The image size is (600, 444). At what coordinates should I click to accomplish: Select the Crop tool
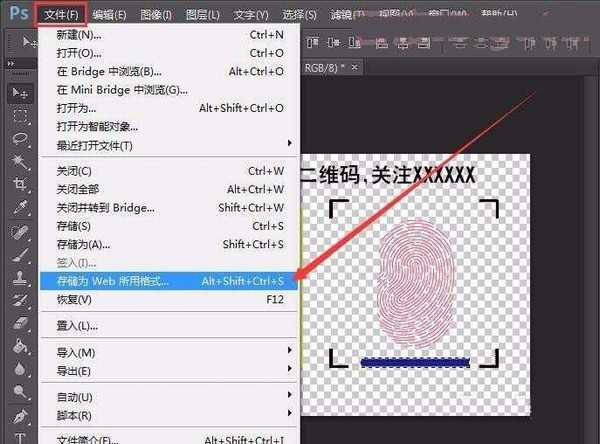point(19,184)
